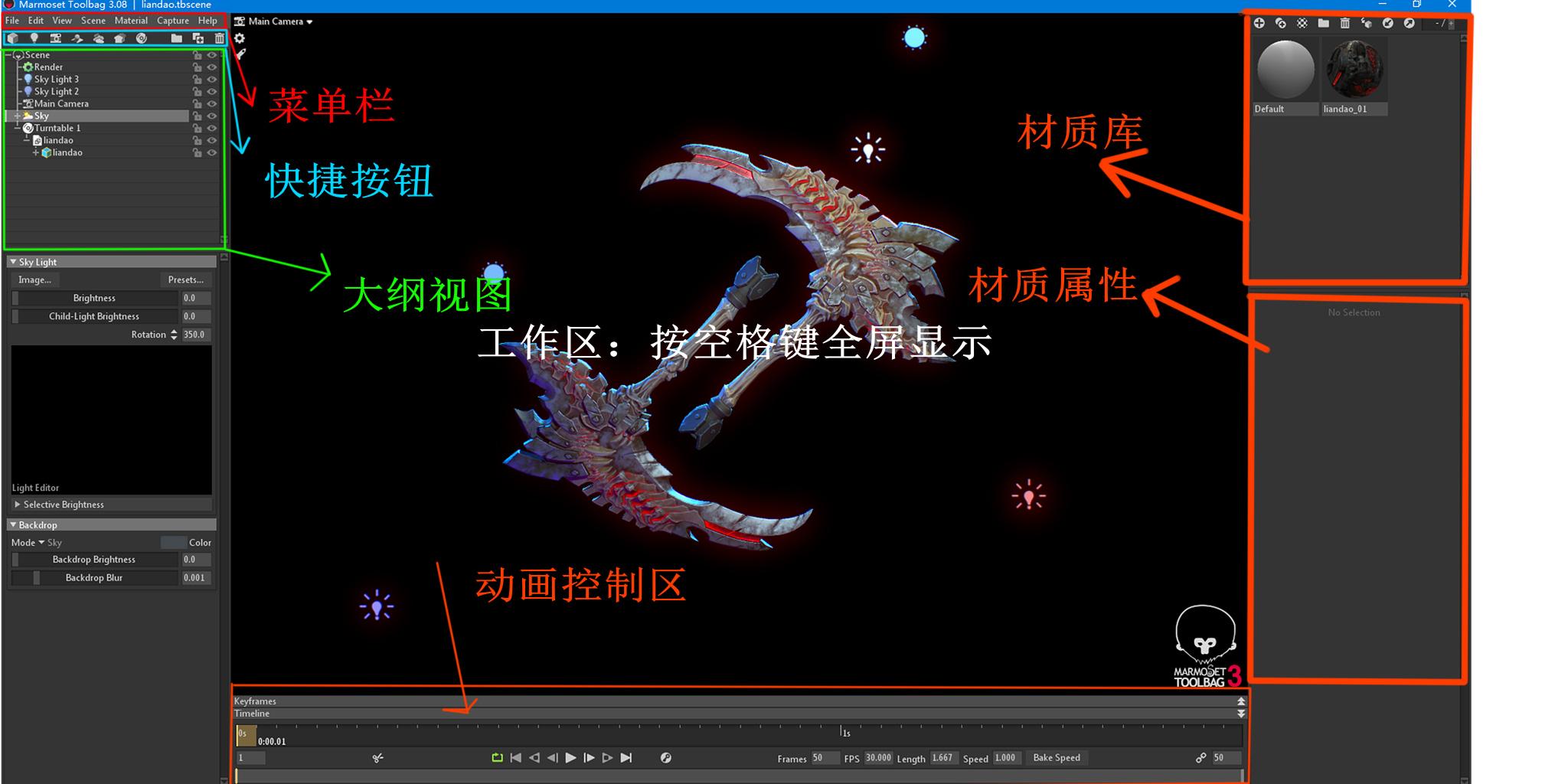The image size is (1568, 784).
Task: Toggle visibility of Sky Light 3
Action: click(x=212, y=80)
